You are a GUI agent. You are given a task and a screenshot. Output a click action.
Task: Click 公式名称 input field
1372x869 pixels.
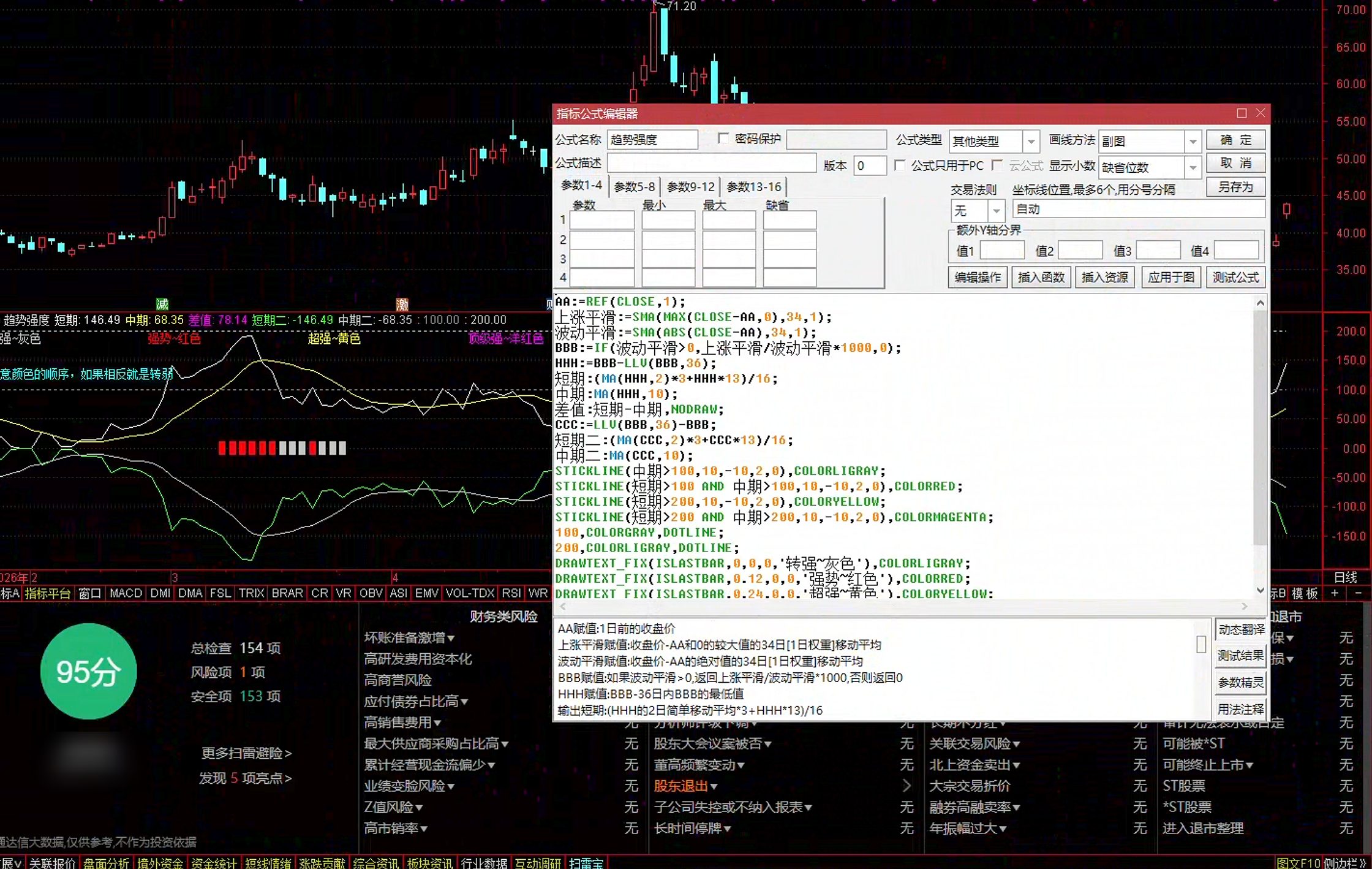click(x=652, y=140)
